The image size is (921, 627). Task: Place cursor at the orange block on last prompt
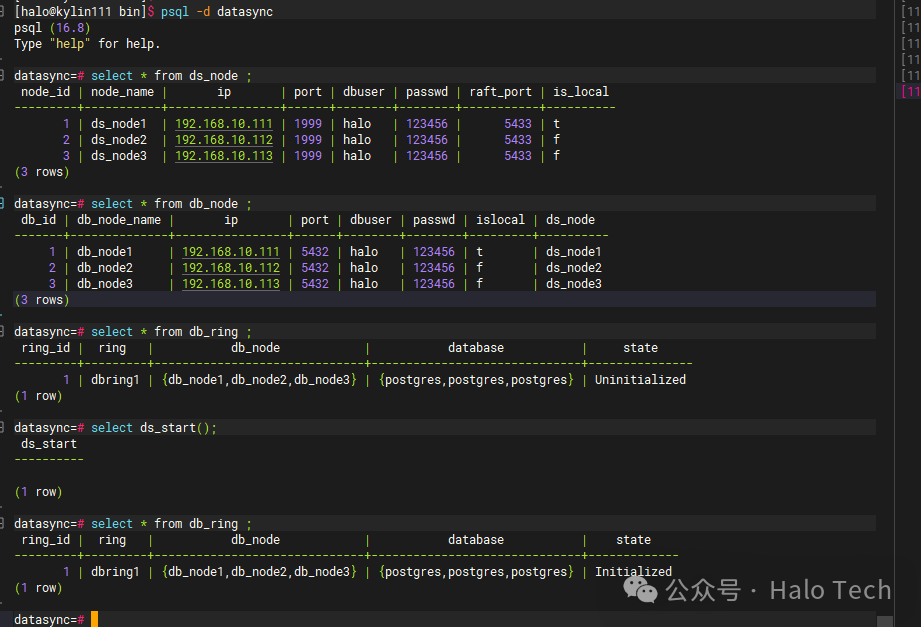point(94,619)
